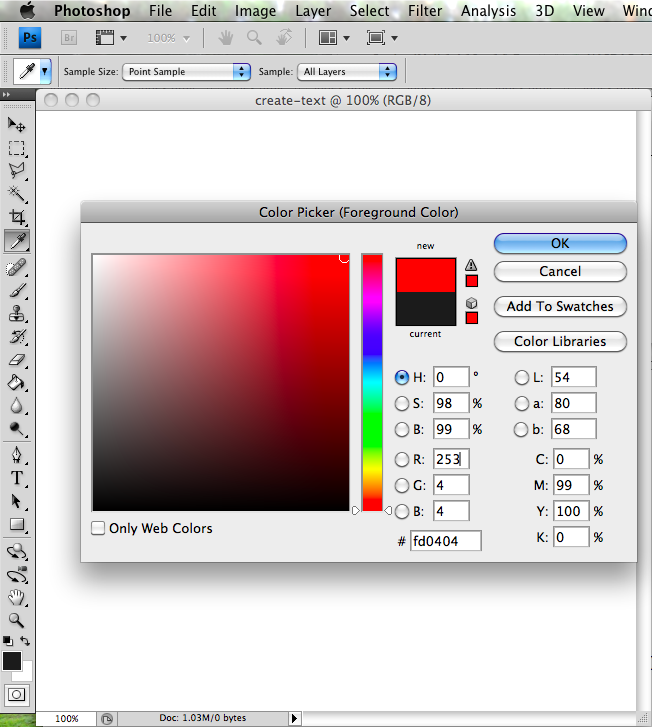Screen dimensions: 652x727
Task: Select the Paint Bucket tool
Action: 17,383
